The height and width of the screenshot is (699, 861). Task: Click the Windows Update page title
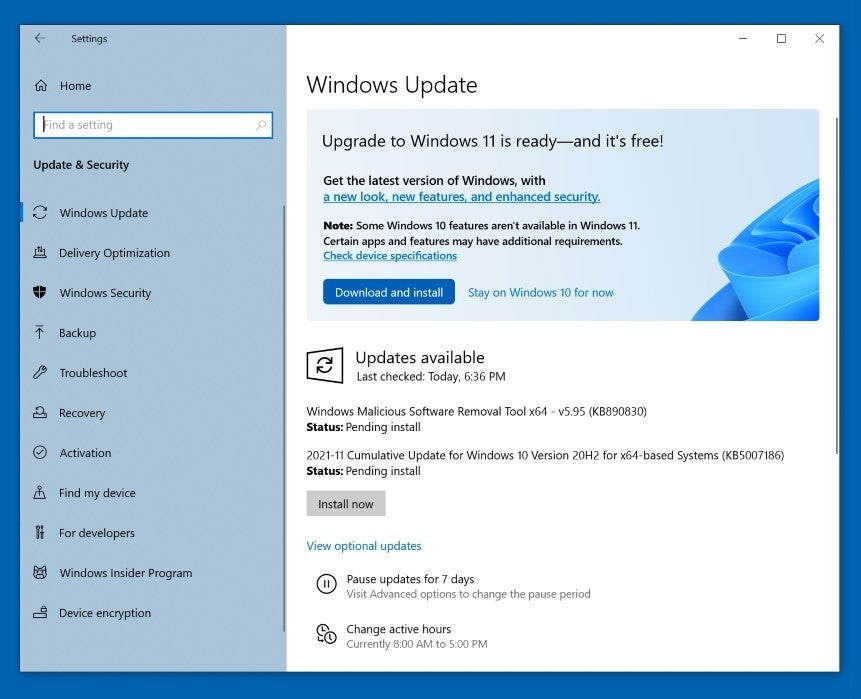[392, 85]
